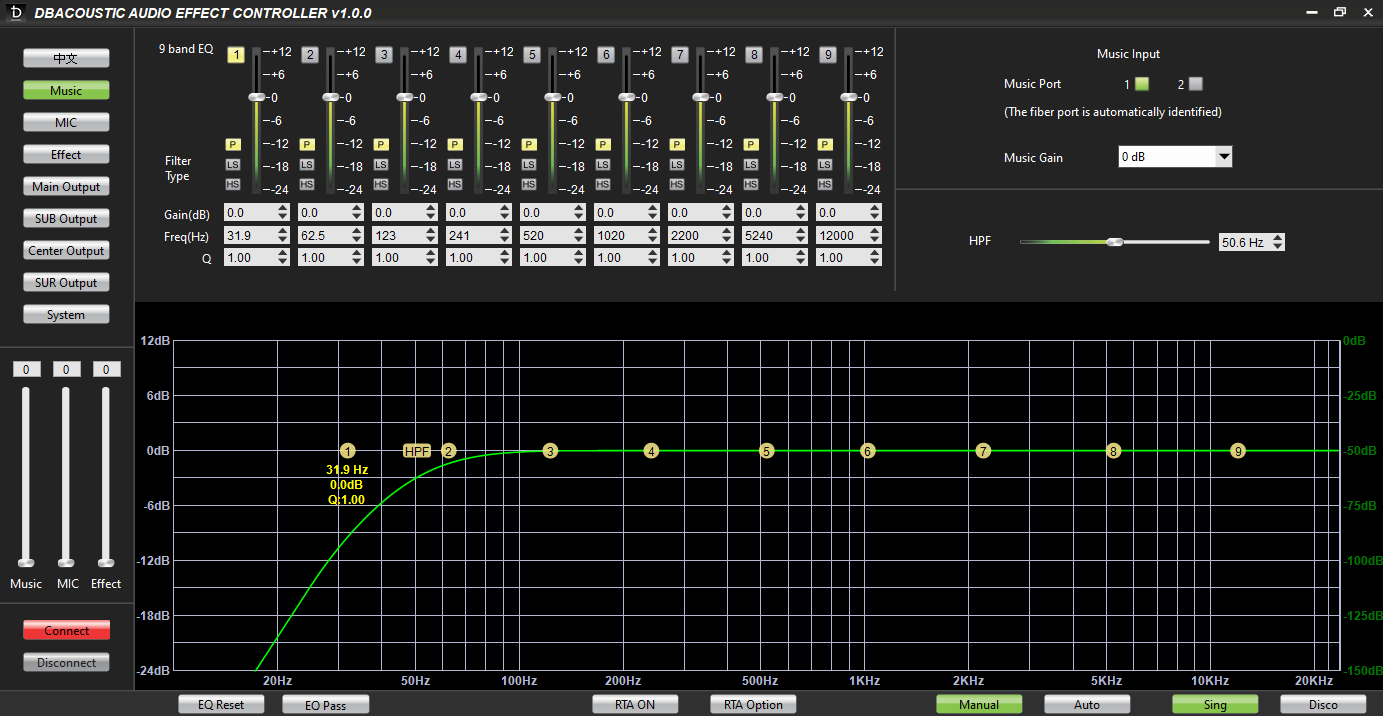Click the HPF marker on the graph
Image resolution: width=1383 pixels, height=716 pixels.
click(417, 451)
